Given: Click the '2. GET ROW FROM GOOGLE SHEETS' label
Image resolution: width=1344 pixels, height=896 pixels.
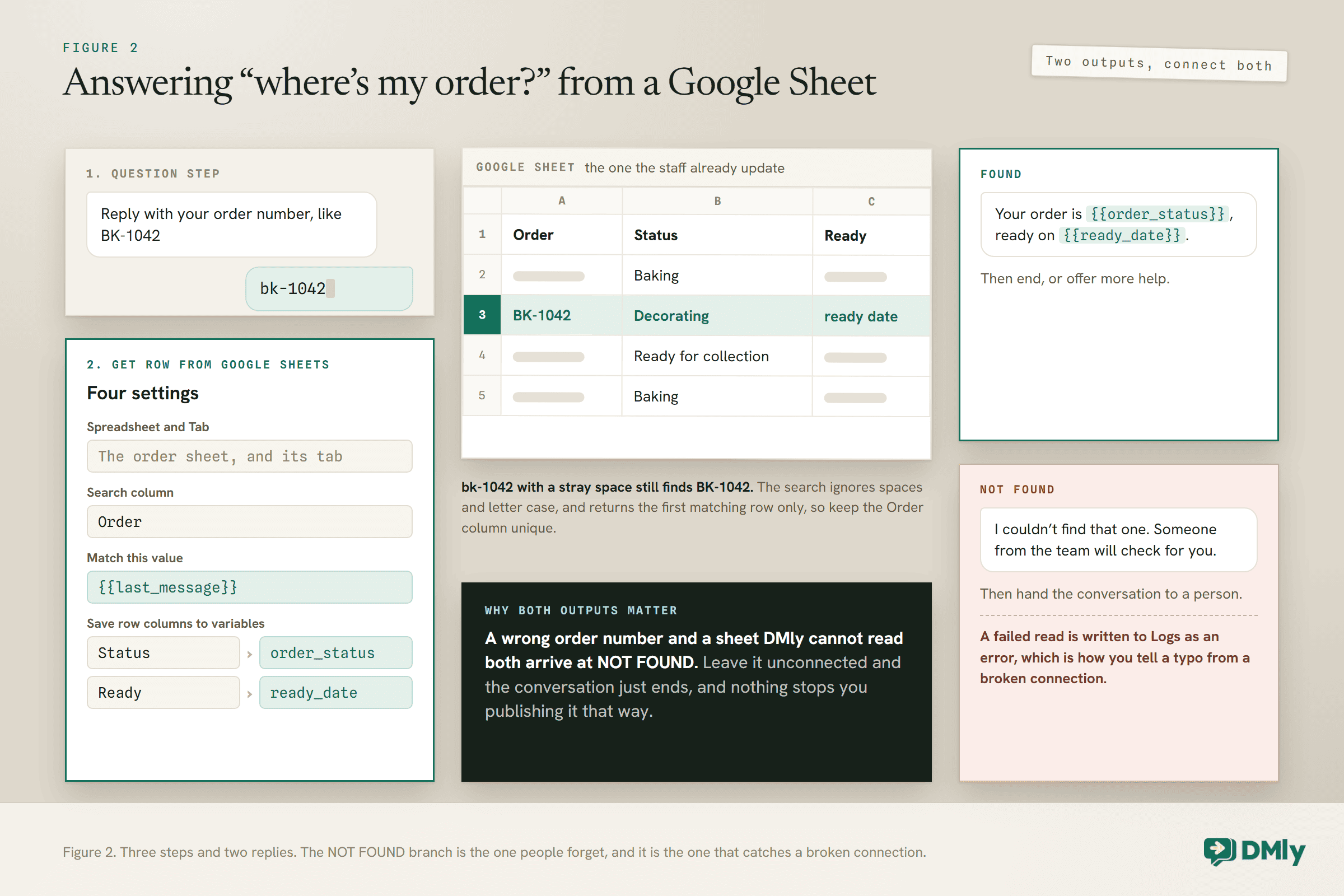Looking at the screenshot, I should point(208,365).
